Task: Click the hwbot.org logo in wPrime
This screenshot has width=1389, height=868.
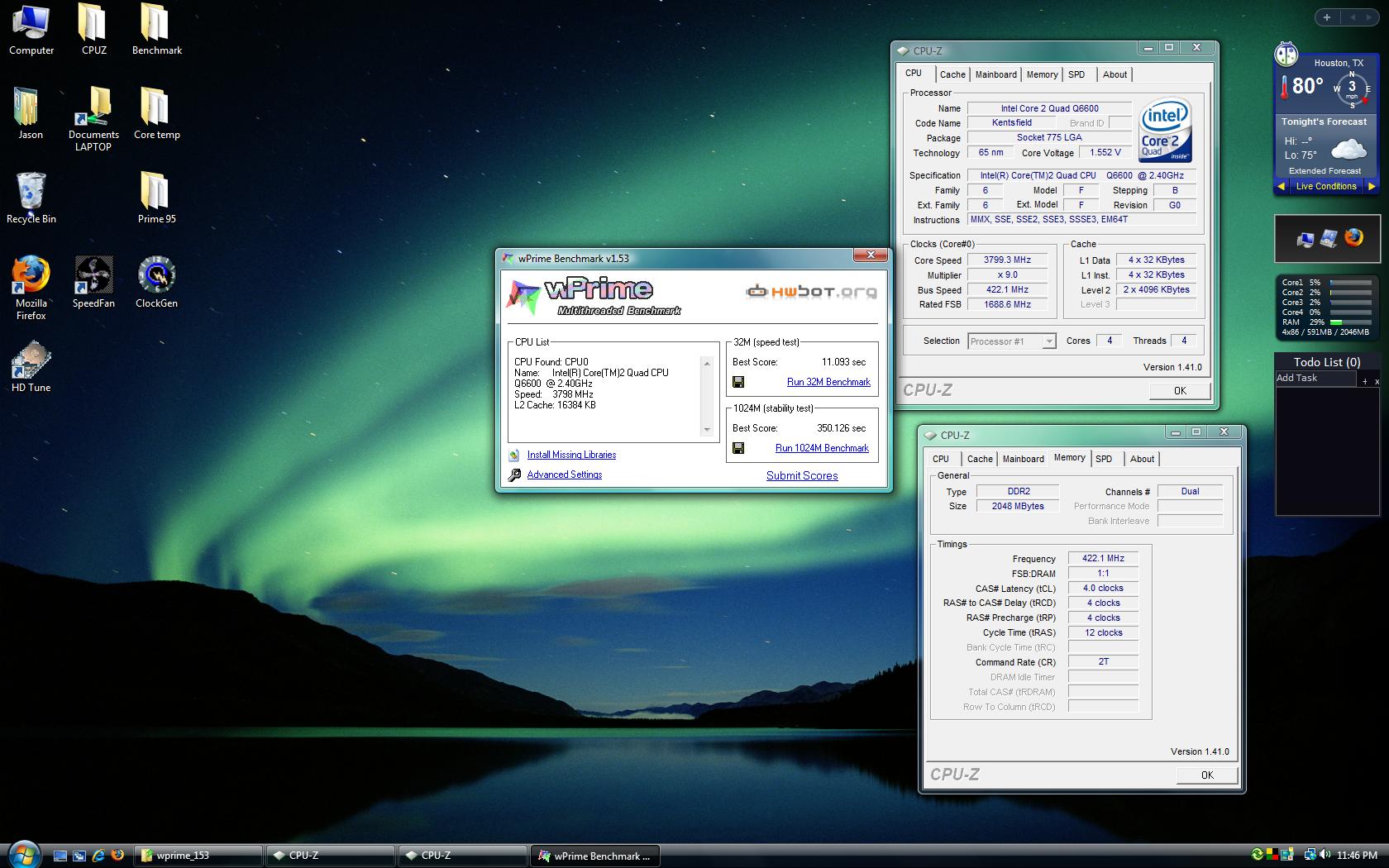Action: click(811, 291)
